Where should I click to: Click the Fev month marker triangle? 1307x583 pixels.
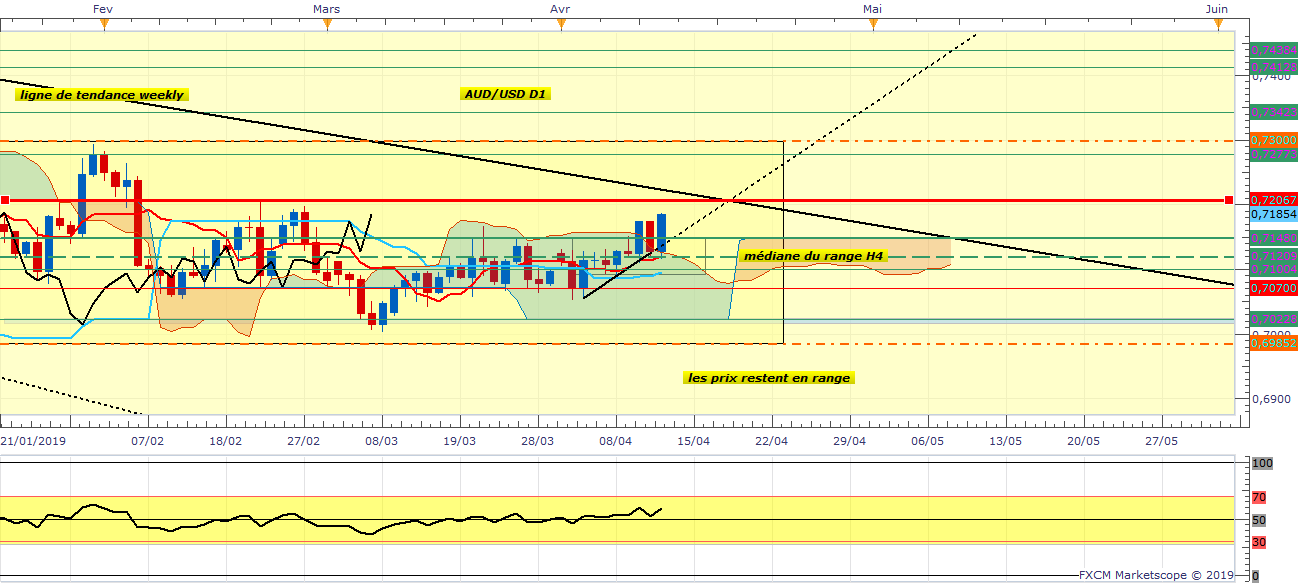tap(103, 25)
